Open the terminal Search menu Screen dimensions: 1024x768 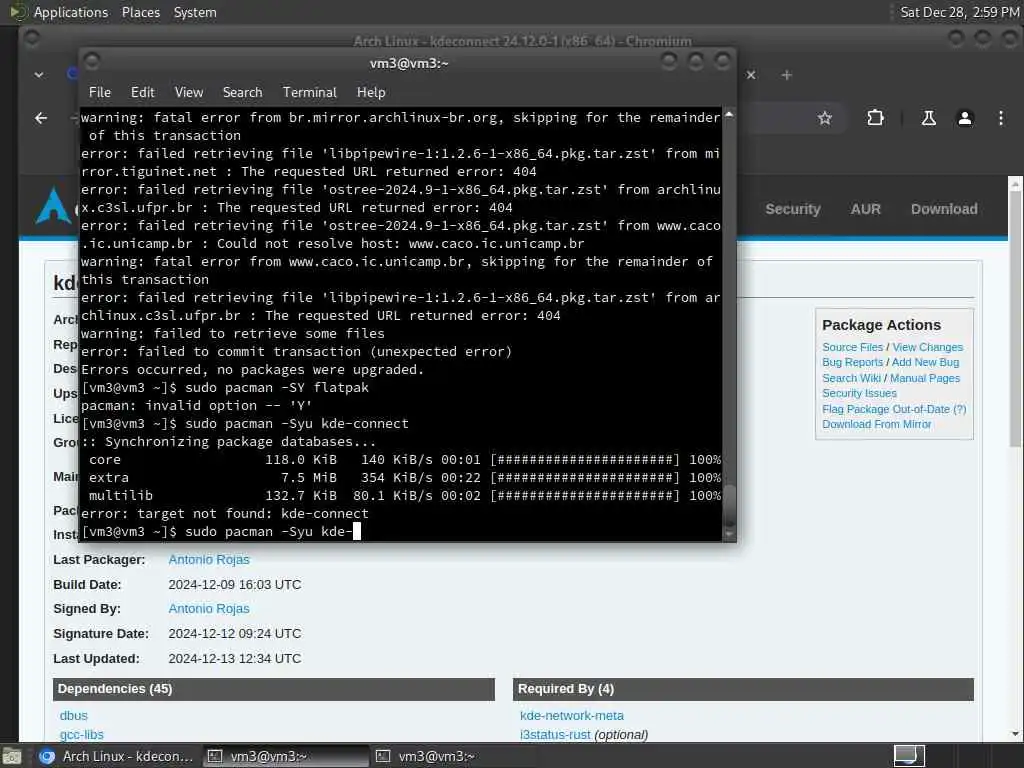pos(242,92)
